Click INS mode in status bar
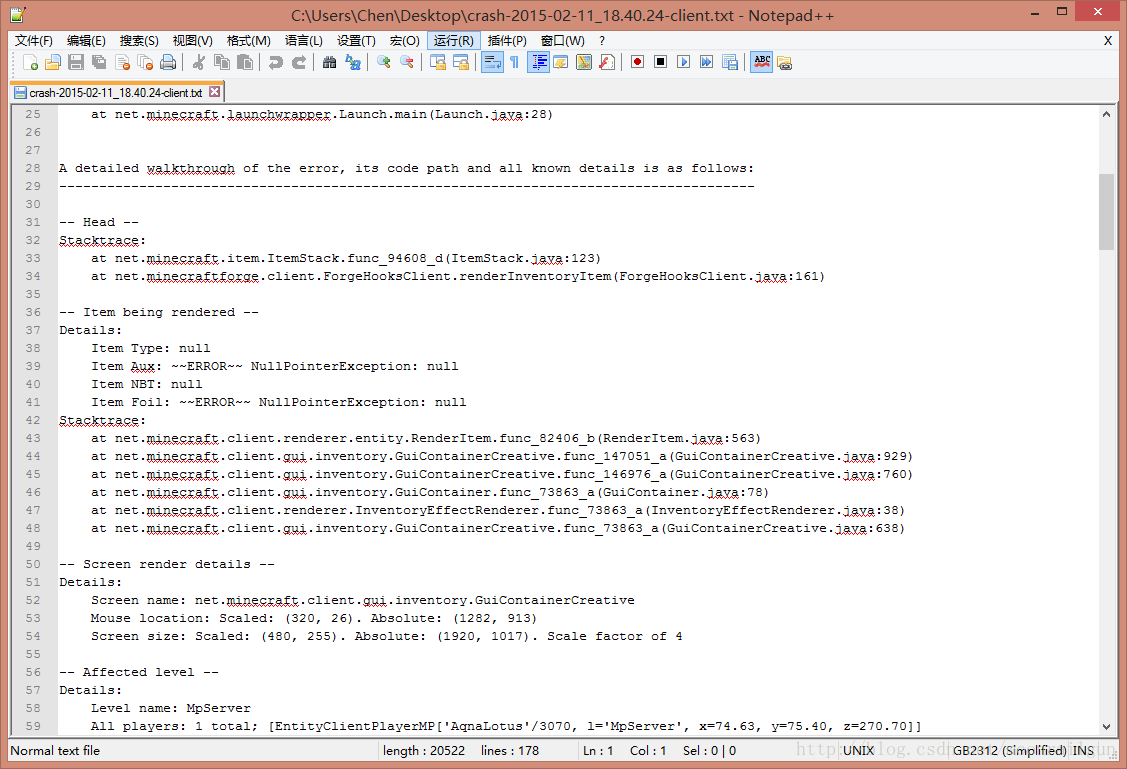This screenshot has height=769, width=1127. (x=1083, y=750)
